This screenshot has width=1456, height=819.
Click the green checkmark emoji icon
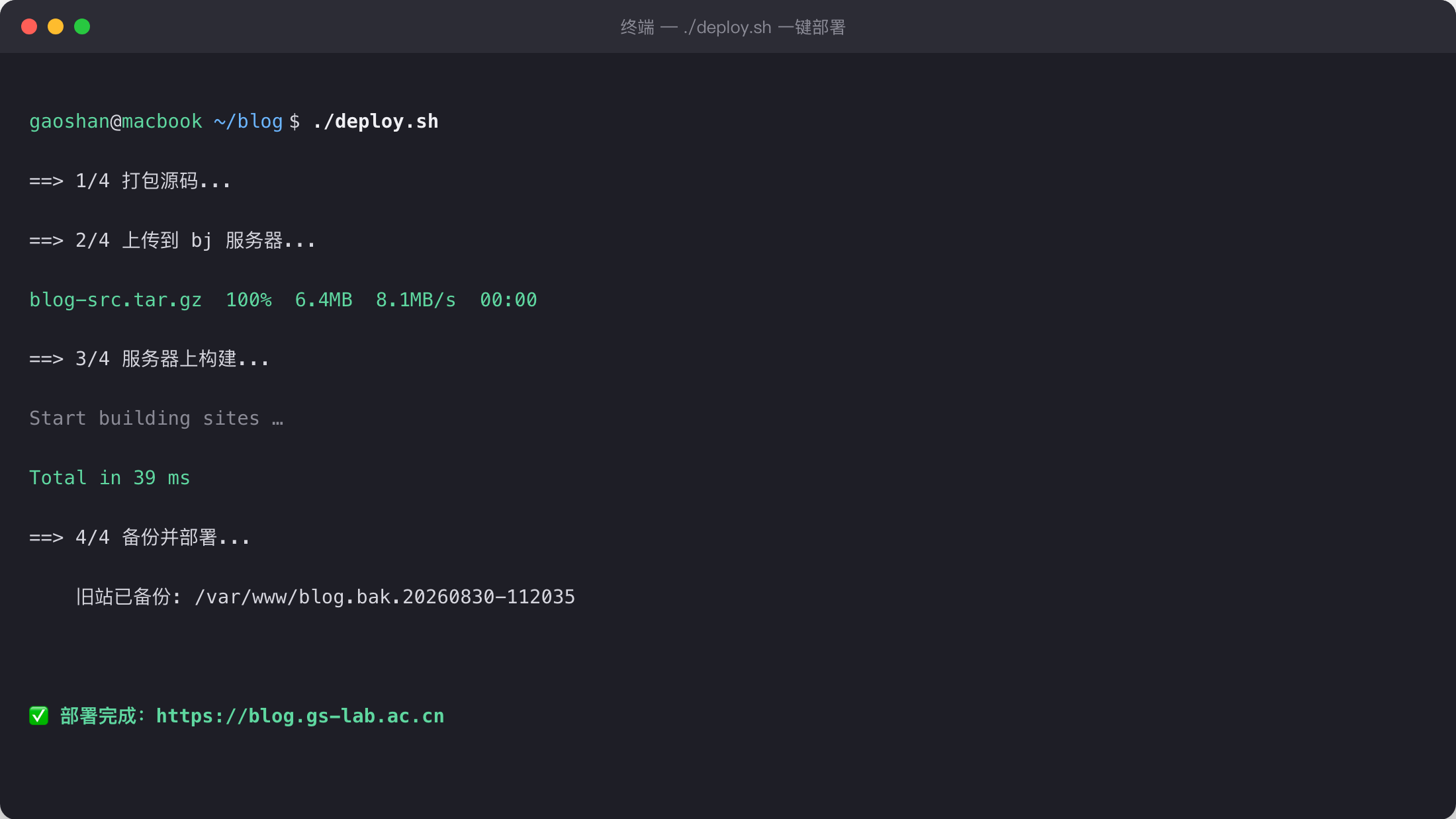(x=39, y=716)
